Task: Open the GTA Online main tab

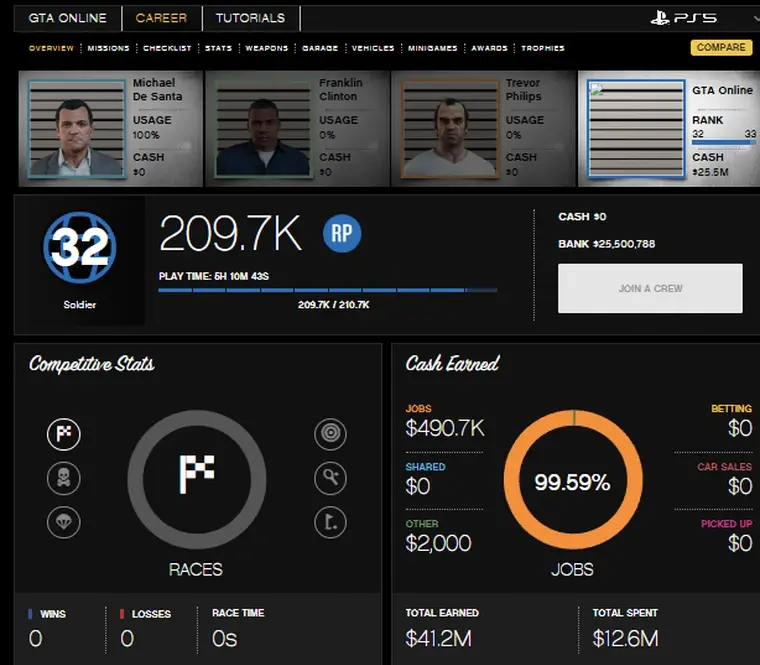Action: coord(67,18)
